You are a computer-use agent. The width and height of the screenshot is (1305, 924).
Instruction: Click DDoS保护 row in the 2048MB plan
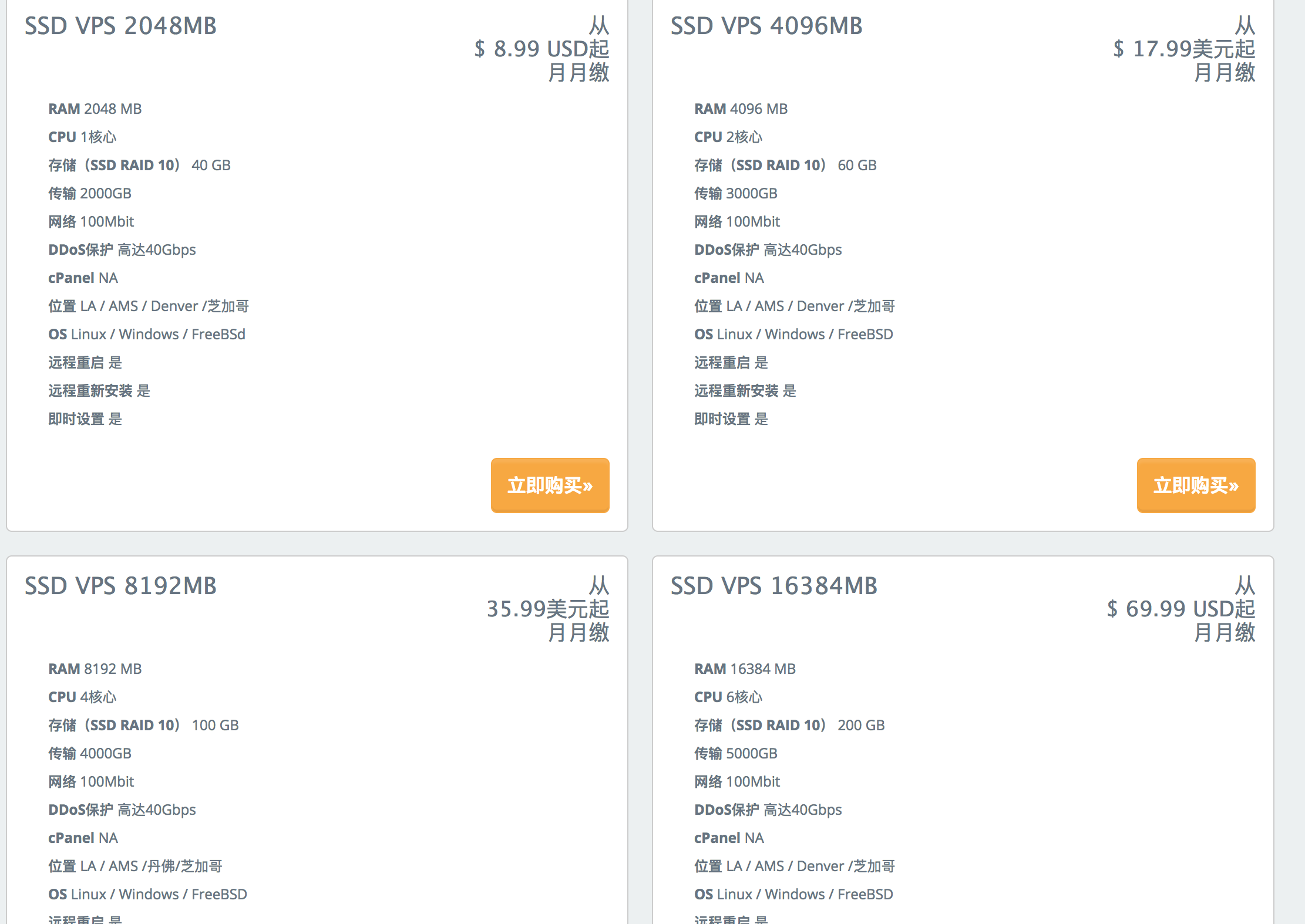[x=122, y=249]
